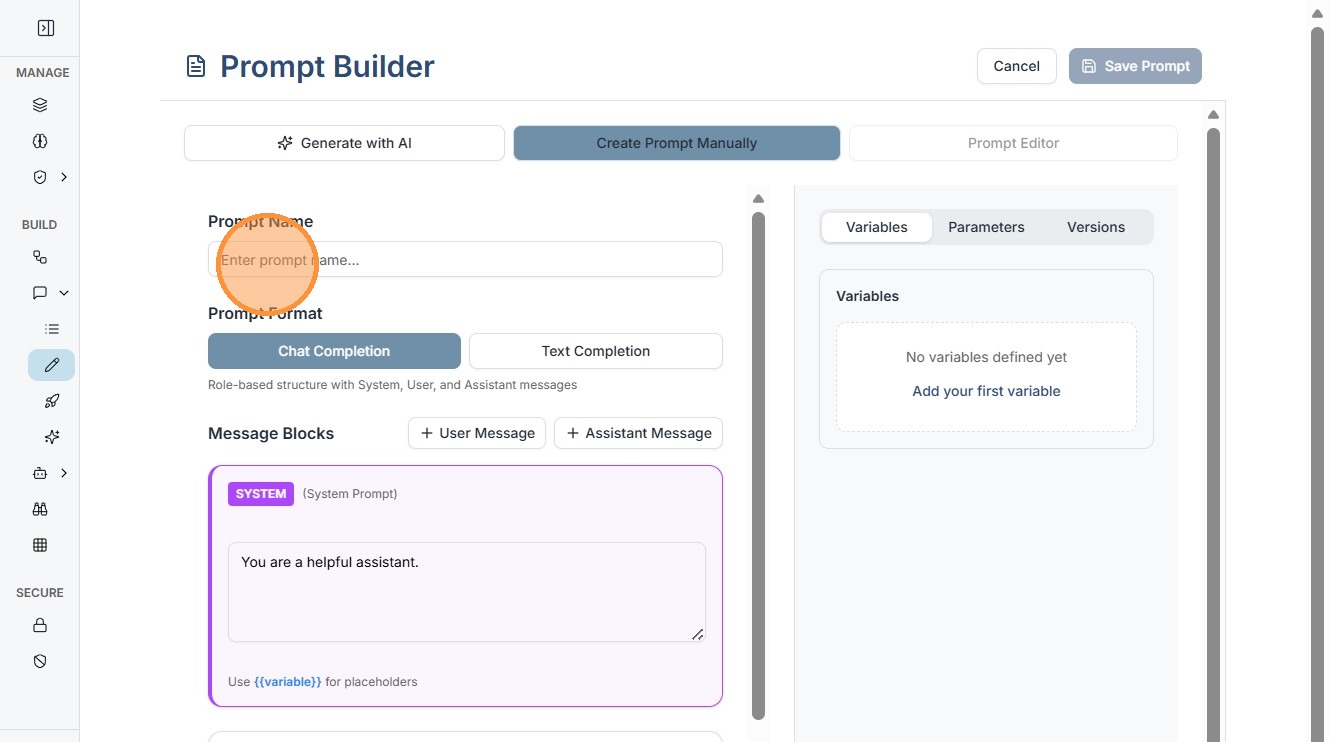Expand the robot section chevron in sidebar
Screen dimensions: 1329x742
[64, 473]
